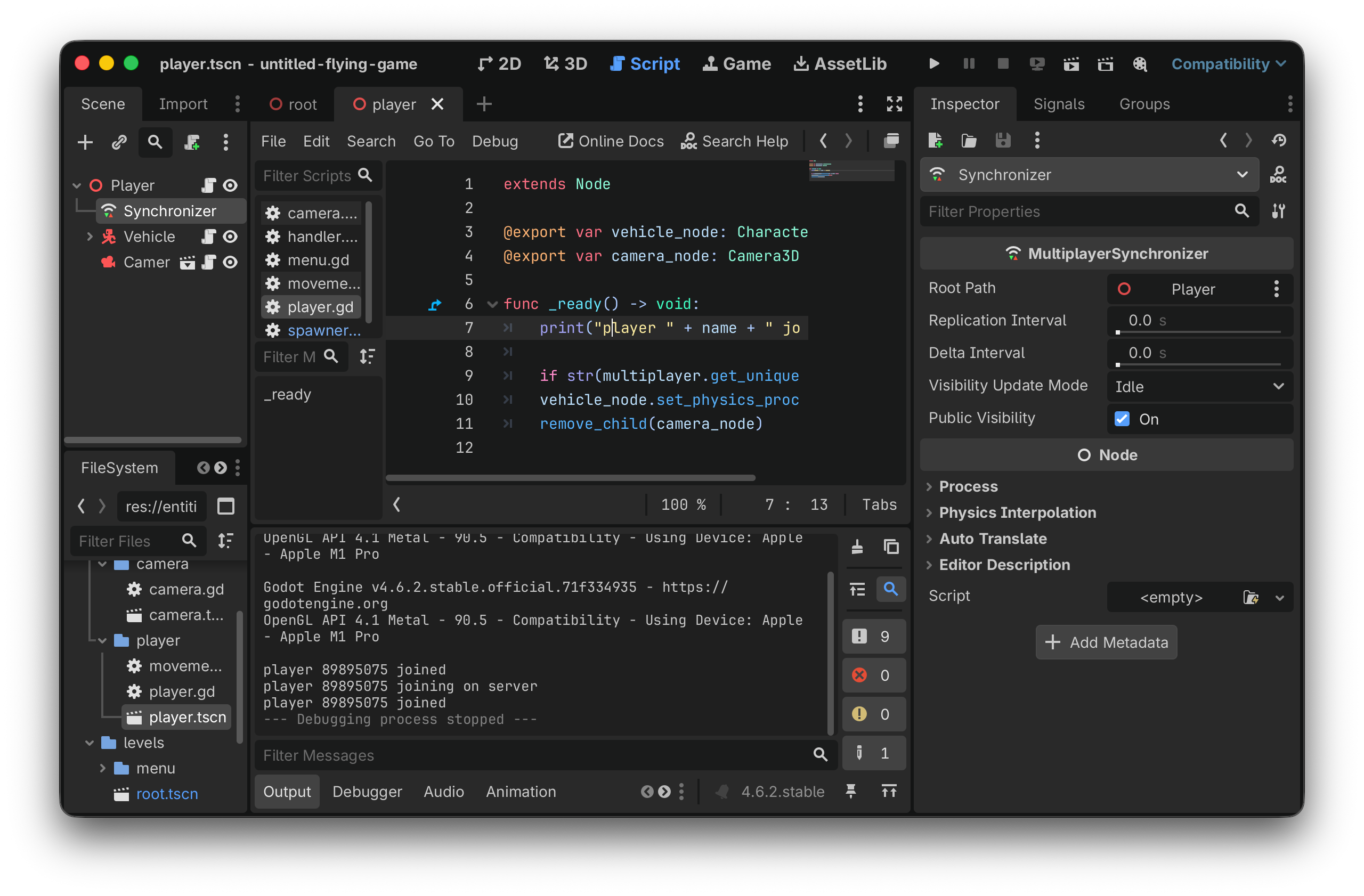Open the File menu in script editor
The width and height of the screenshot is (1364, 896).
(x=273, y=141)
